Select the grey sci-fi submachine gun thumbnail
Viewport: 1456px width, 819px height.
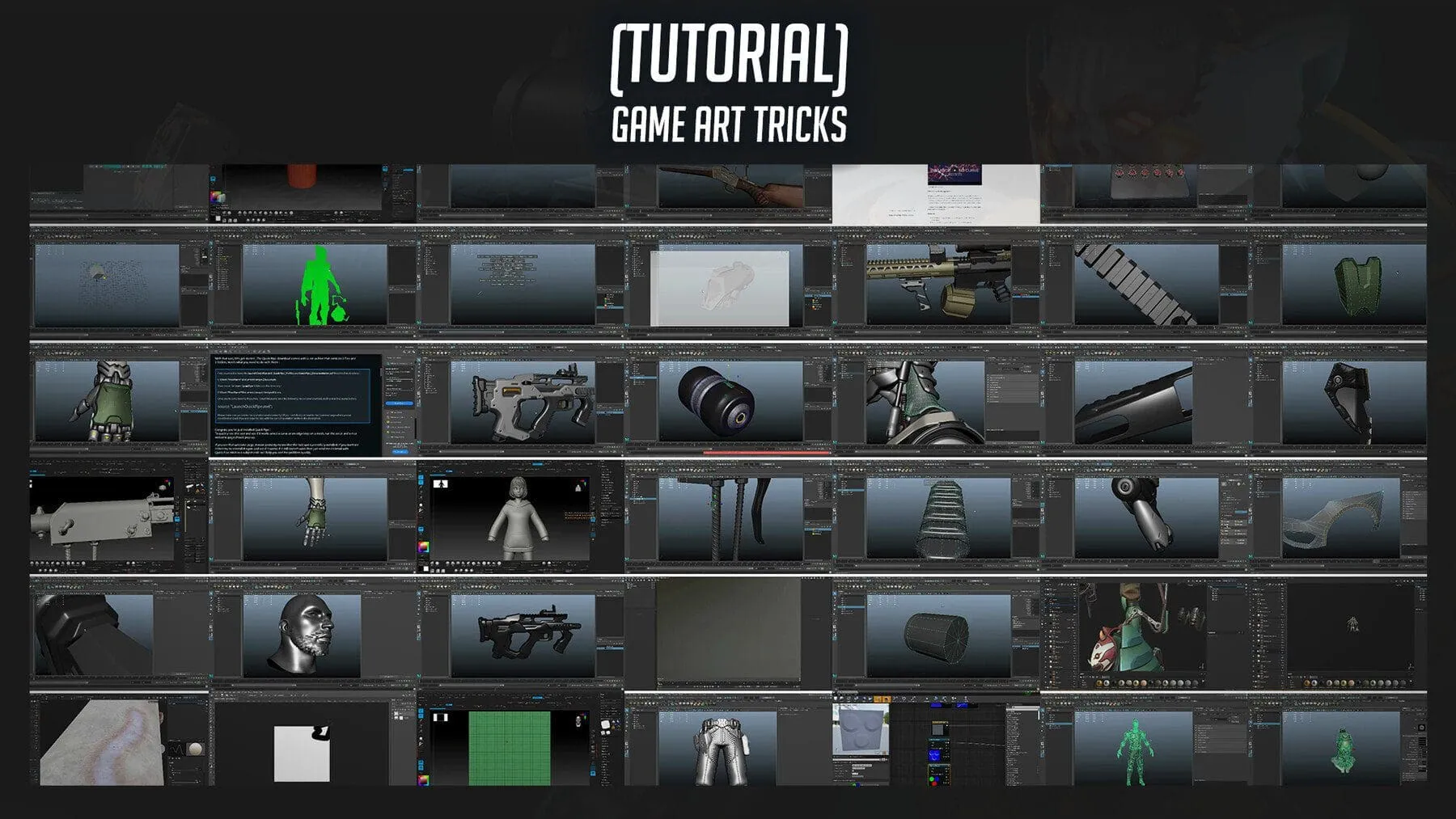click(522, 401)
